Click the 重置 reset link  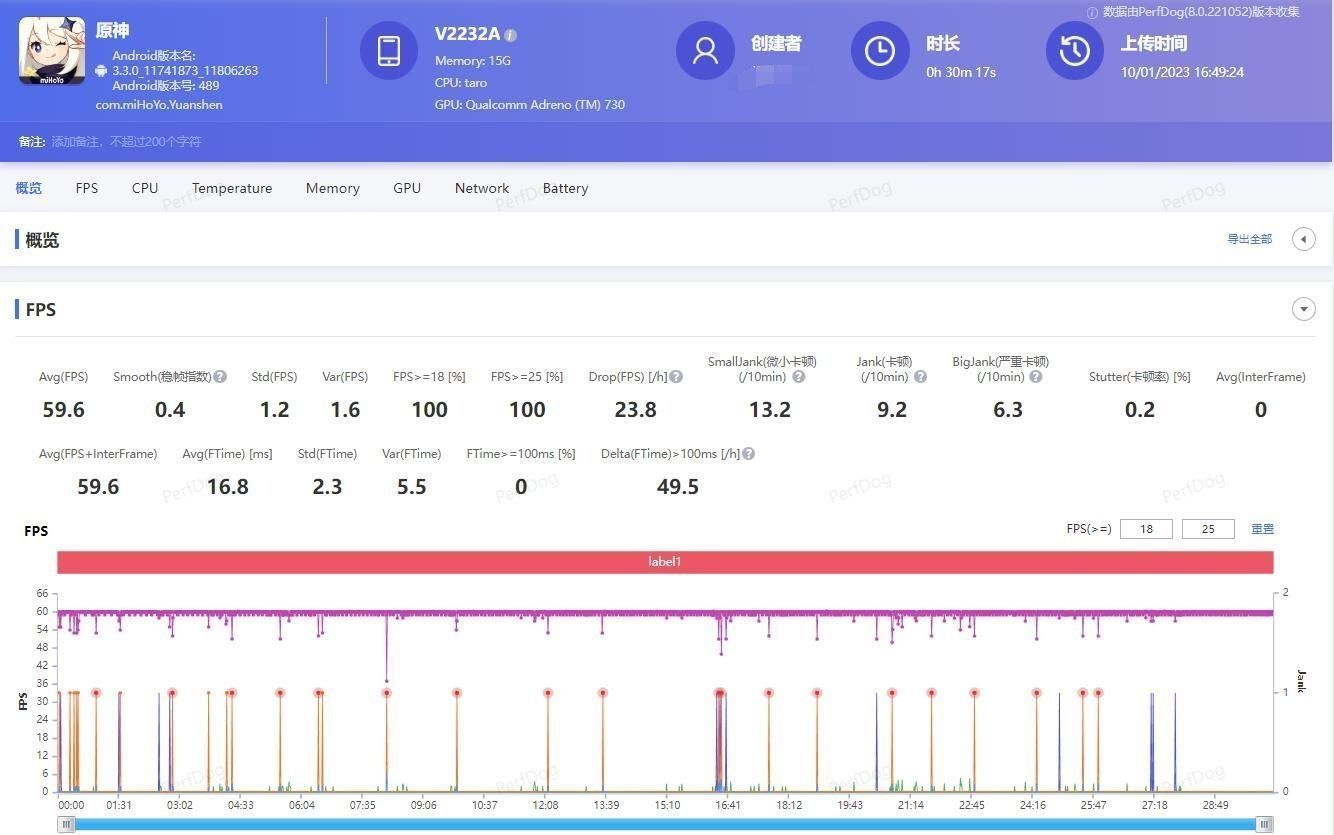[1262, 529]
